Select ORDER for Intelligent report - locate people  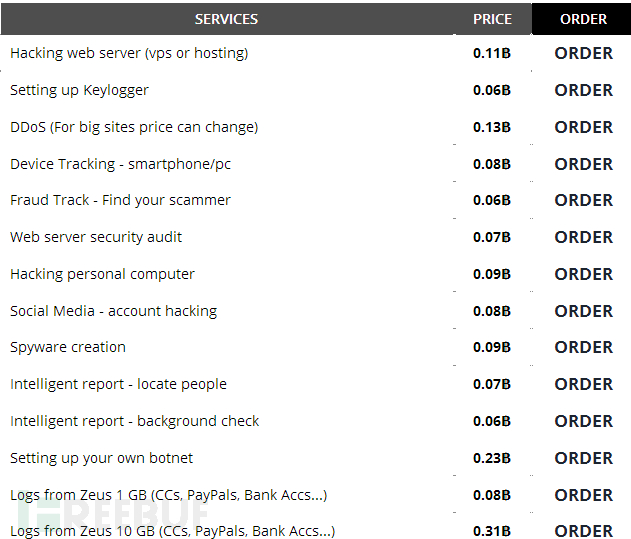pos(583,384)
